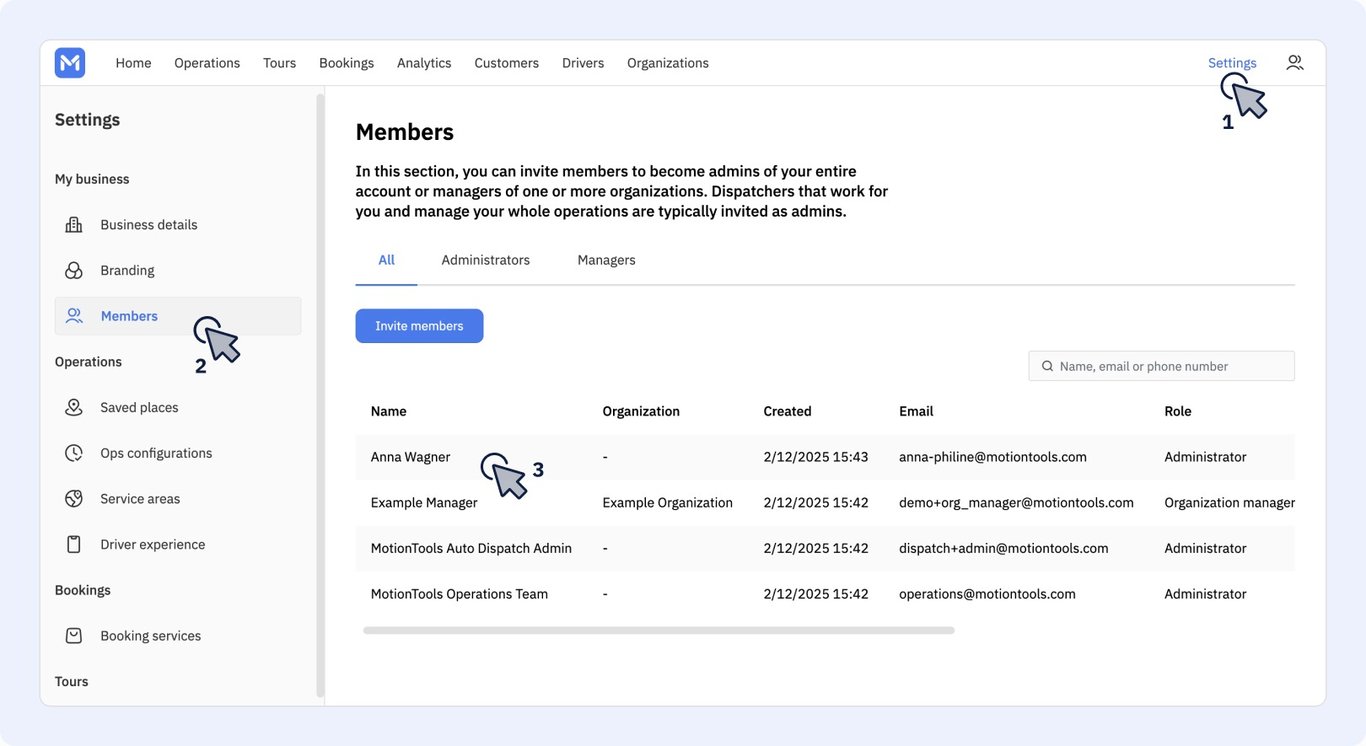
Task: Navigate to Customers
Action: tap(506, 63)
